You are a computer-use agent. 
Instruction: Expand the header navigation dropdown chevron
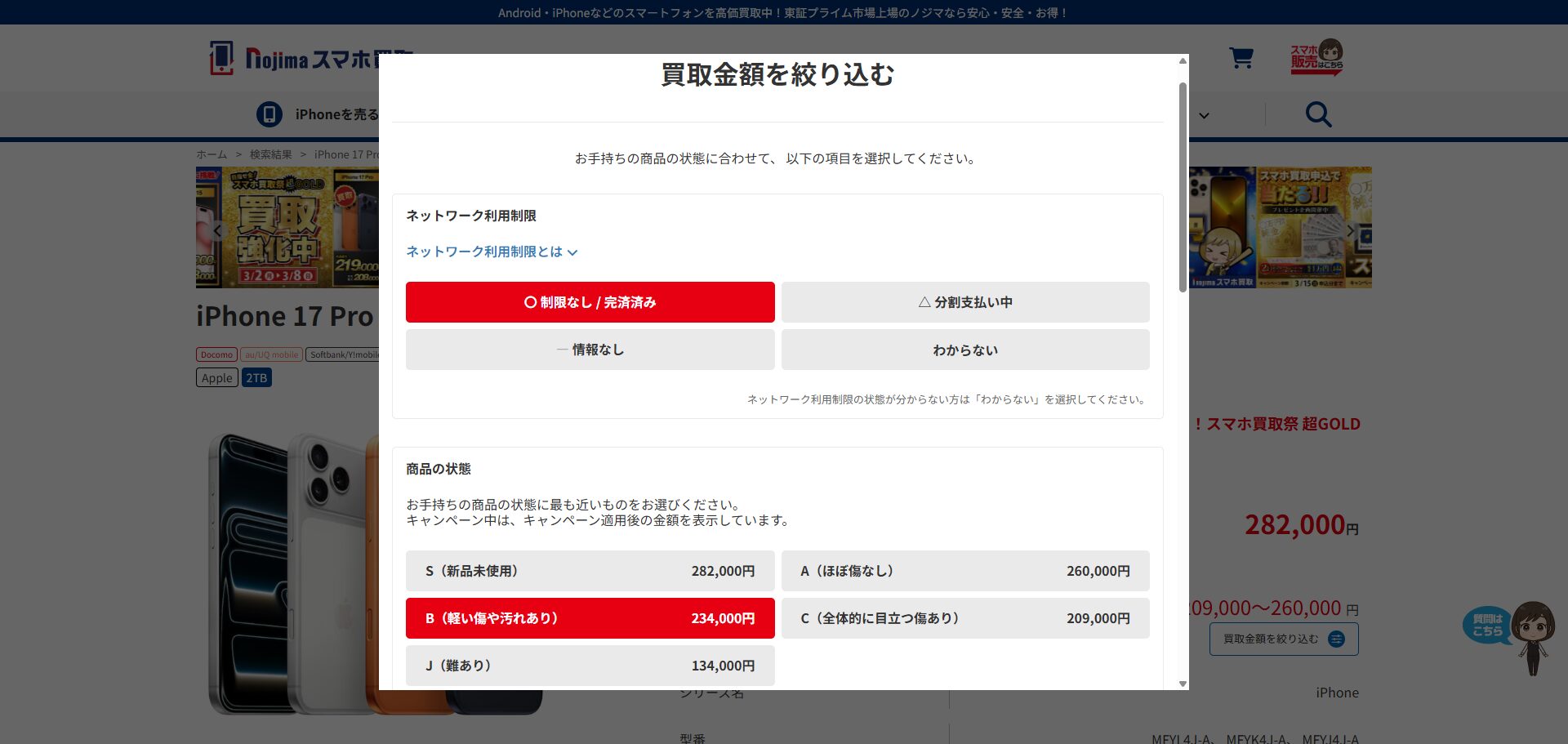click(1204, 115)
